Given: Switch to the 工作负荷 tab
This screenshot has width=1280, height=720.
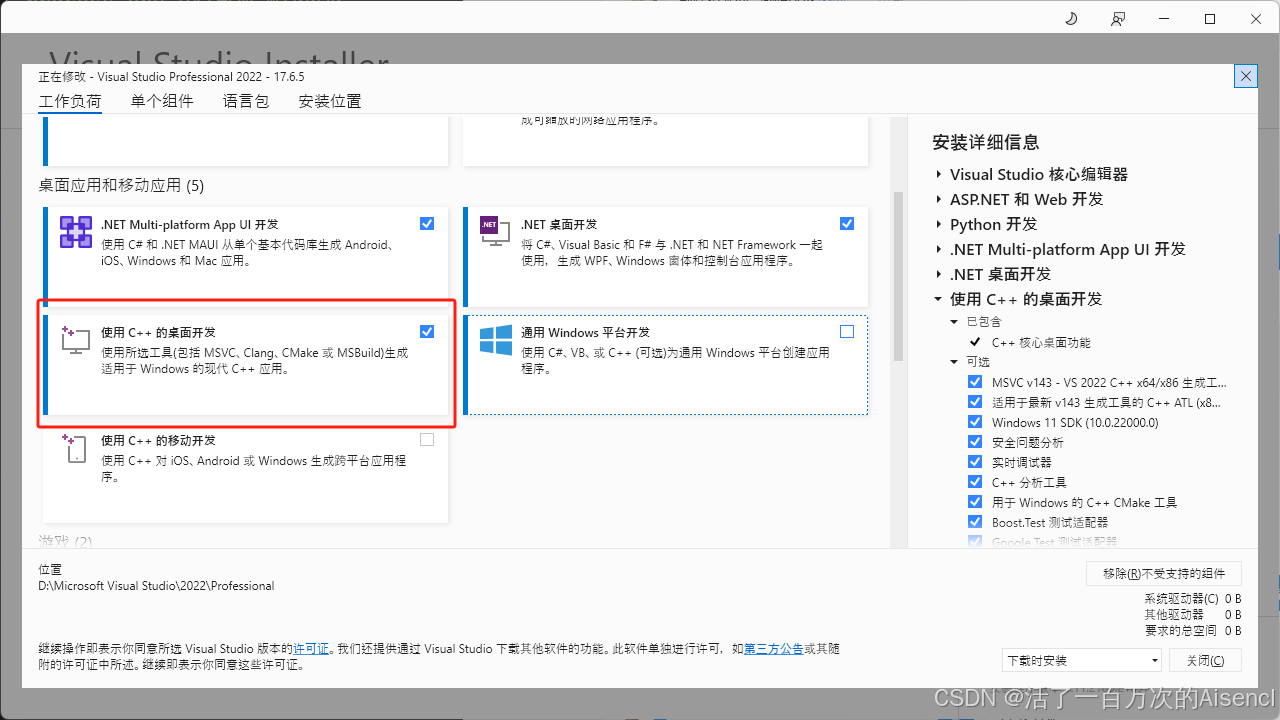Looking at the screenshot, I should [x=70, y=101].
